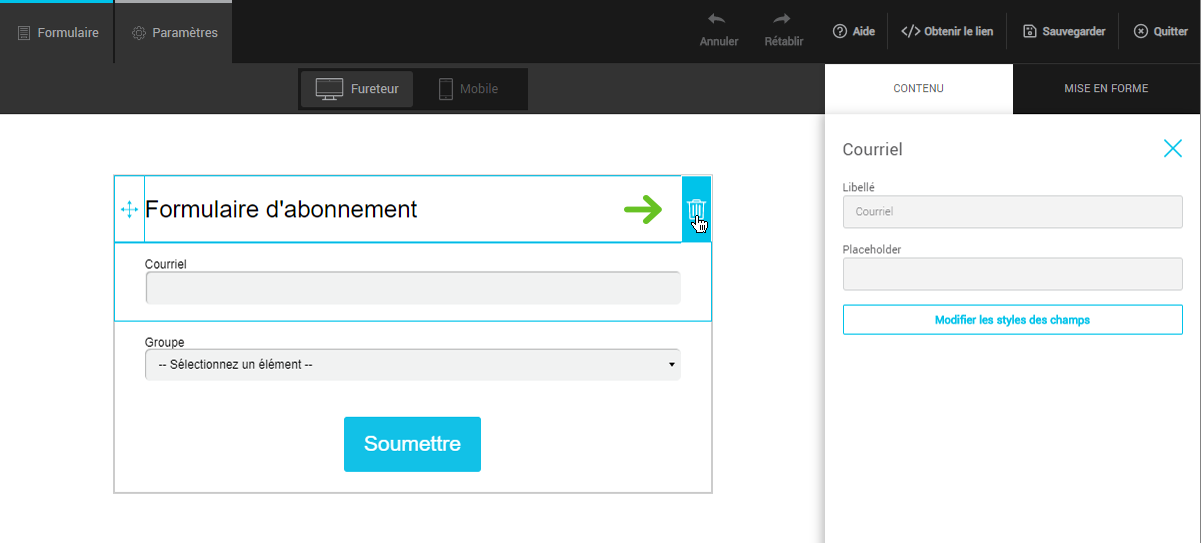This screenshot has width=1201, height=543.
Task: Select the Contenu tab
Action: coord(918,89)
